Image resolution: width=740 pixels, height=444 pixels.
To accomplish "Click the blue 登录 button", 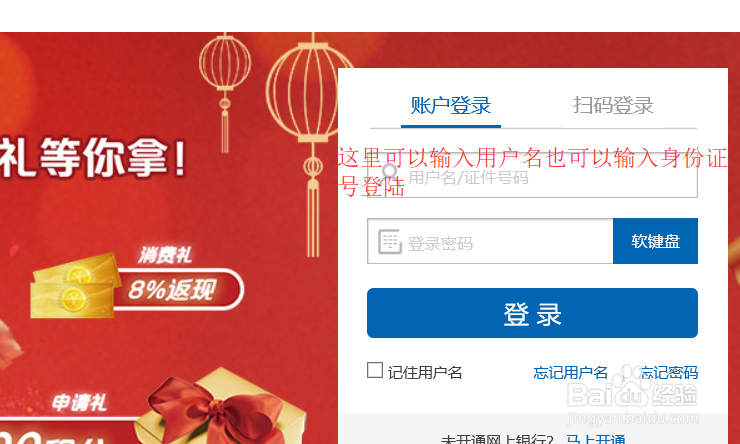I will tap(532, 313).
